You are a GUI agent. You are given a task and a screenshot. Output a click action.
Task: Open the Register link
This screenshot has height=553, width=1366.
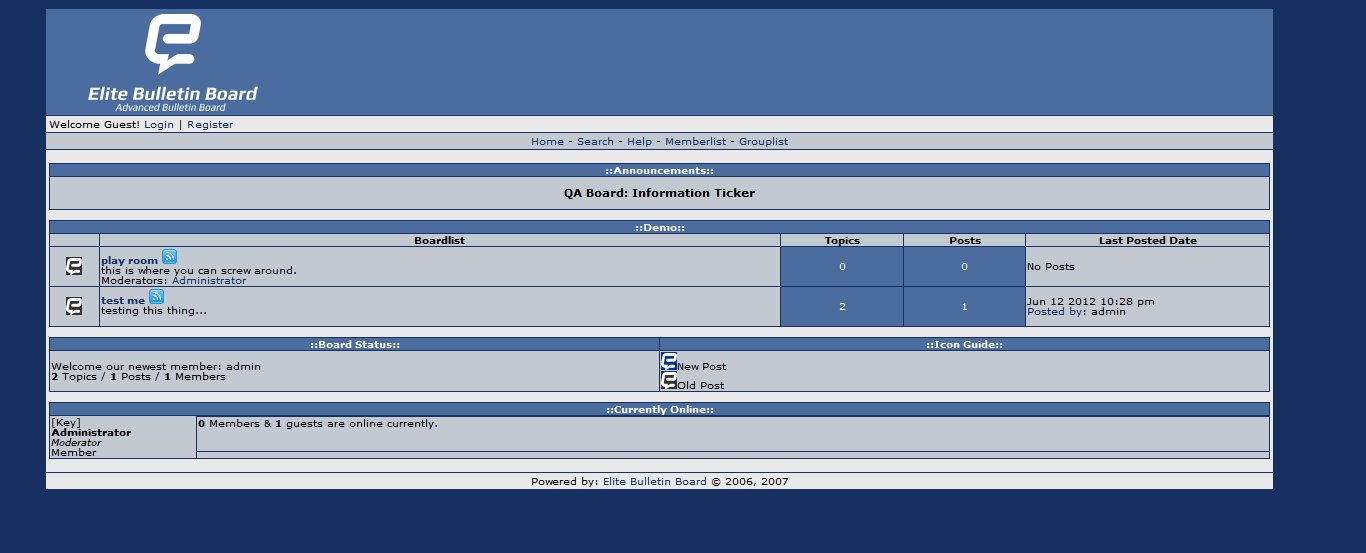(x=210, y=125)
